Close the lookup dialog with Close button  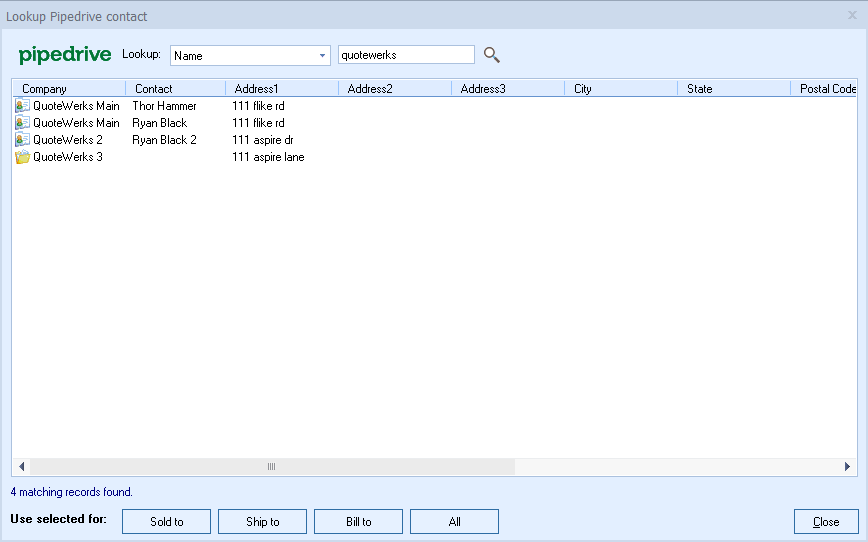pyautogui.click(x=826, y=522)
